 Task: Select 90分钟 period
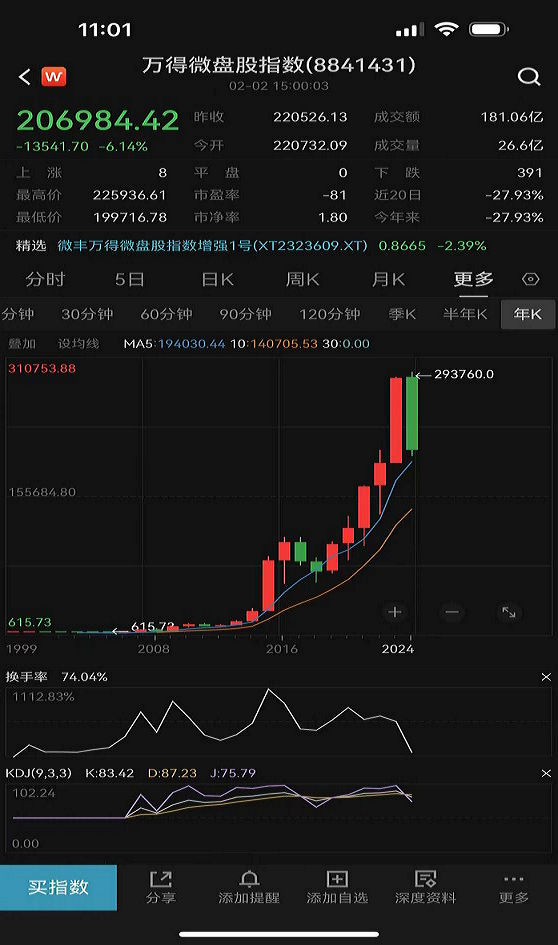point(245,314)
